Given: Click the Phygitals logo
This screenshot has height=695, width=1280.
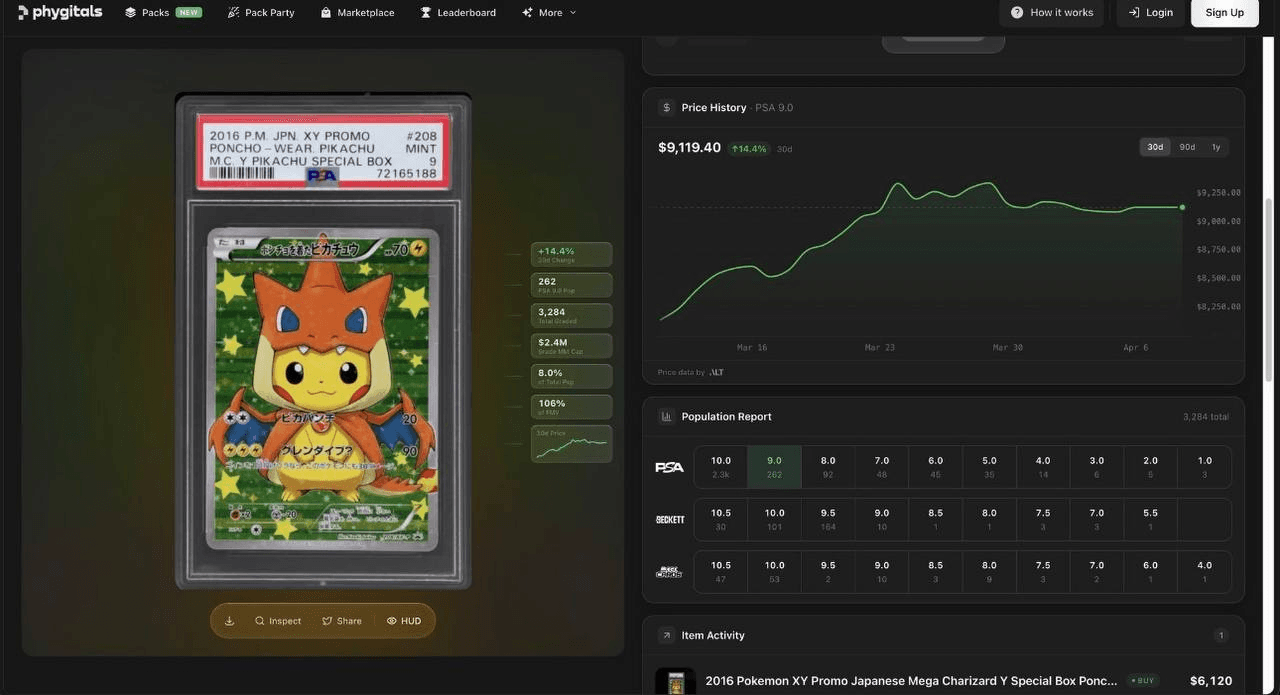Looking at the screenshot, I should (59, 12).
